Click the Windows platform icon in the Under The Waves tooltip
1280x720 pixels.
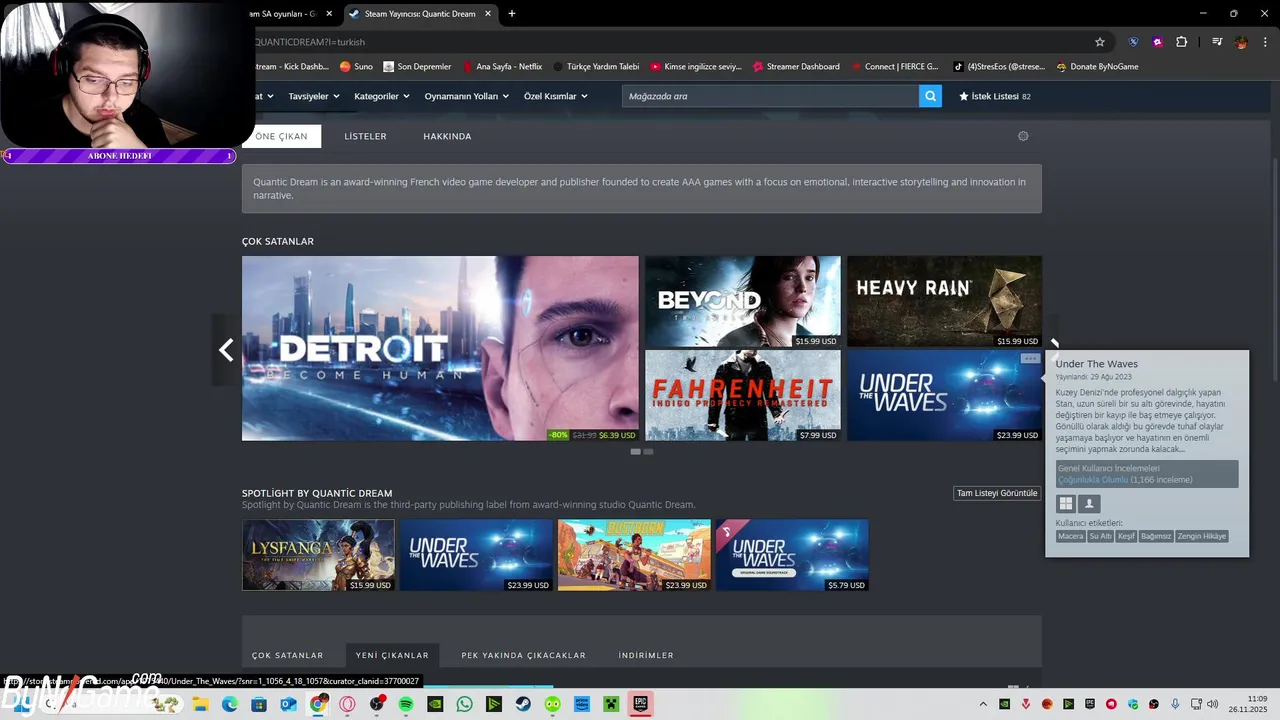[1066, 504]
